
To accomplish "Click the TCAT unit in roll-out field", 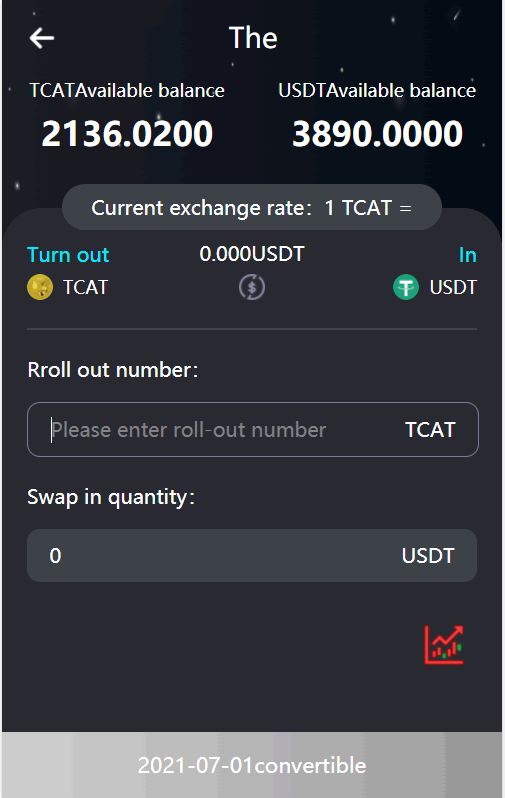I will point(430,430).
